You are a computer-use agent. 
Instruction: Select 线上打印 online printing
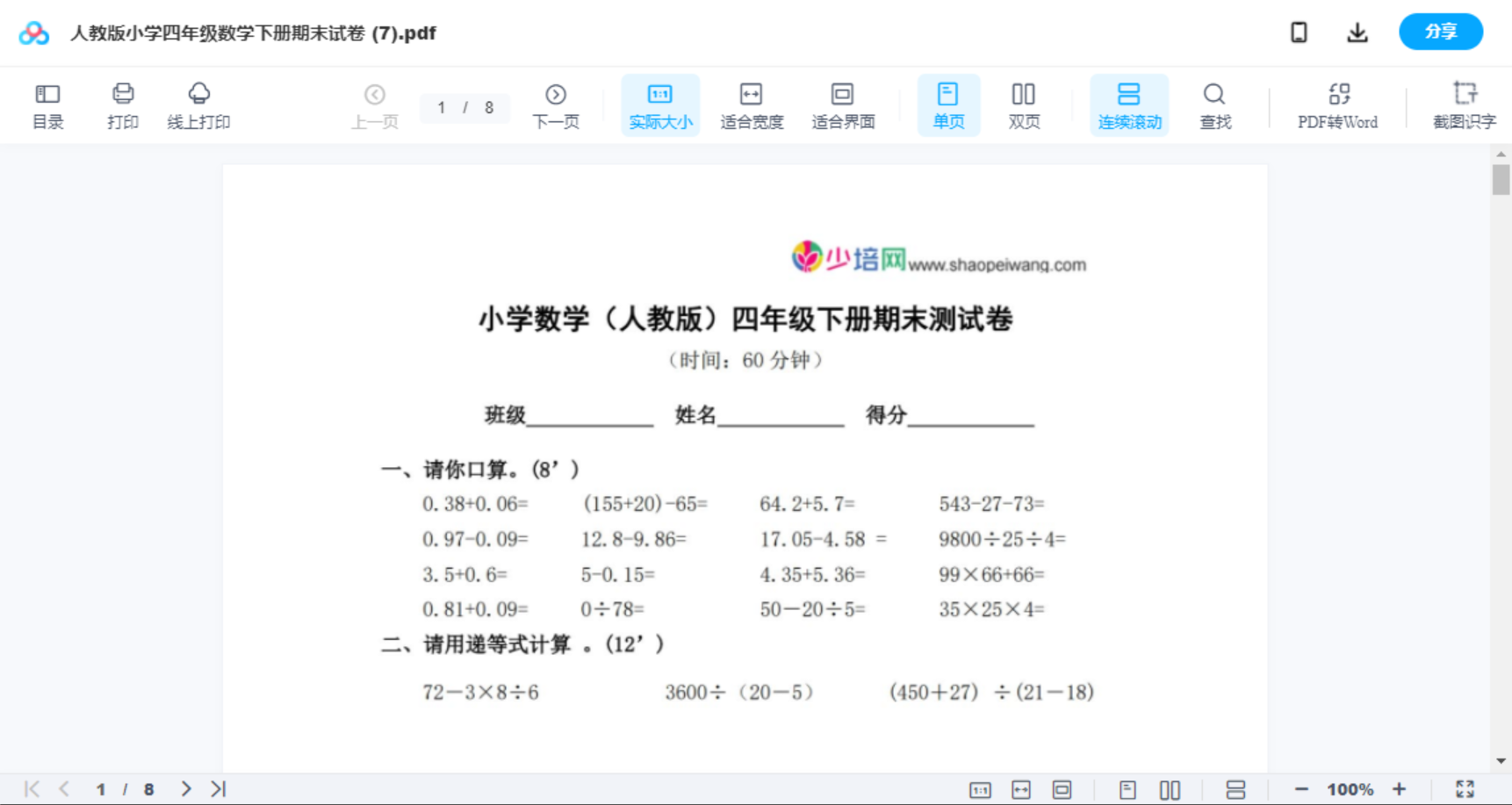[x=198, y=104]
